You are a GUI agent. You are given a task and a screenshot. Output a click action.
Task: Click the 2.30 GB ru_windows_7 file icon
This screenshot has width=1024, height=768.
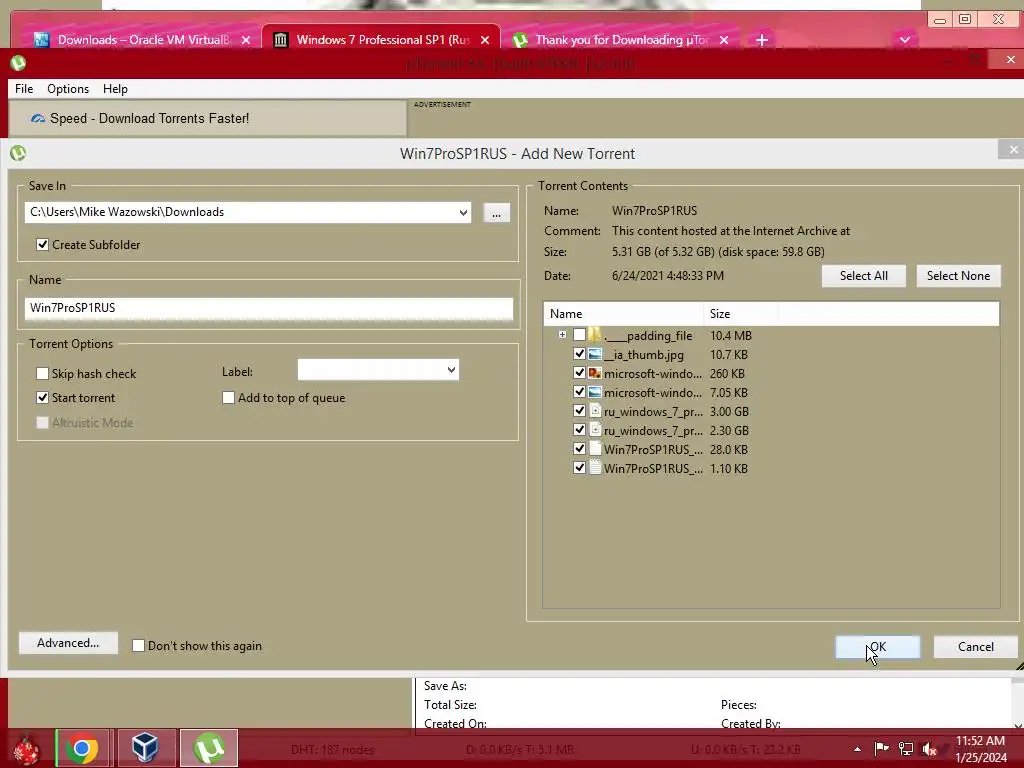point(595,430)
